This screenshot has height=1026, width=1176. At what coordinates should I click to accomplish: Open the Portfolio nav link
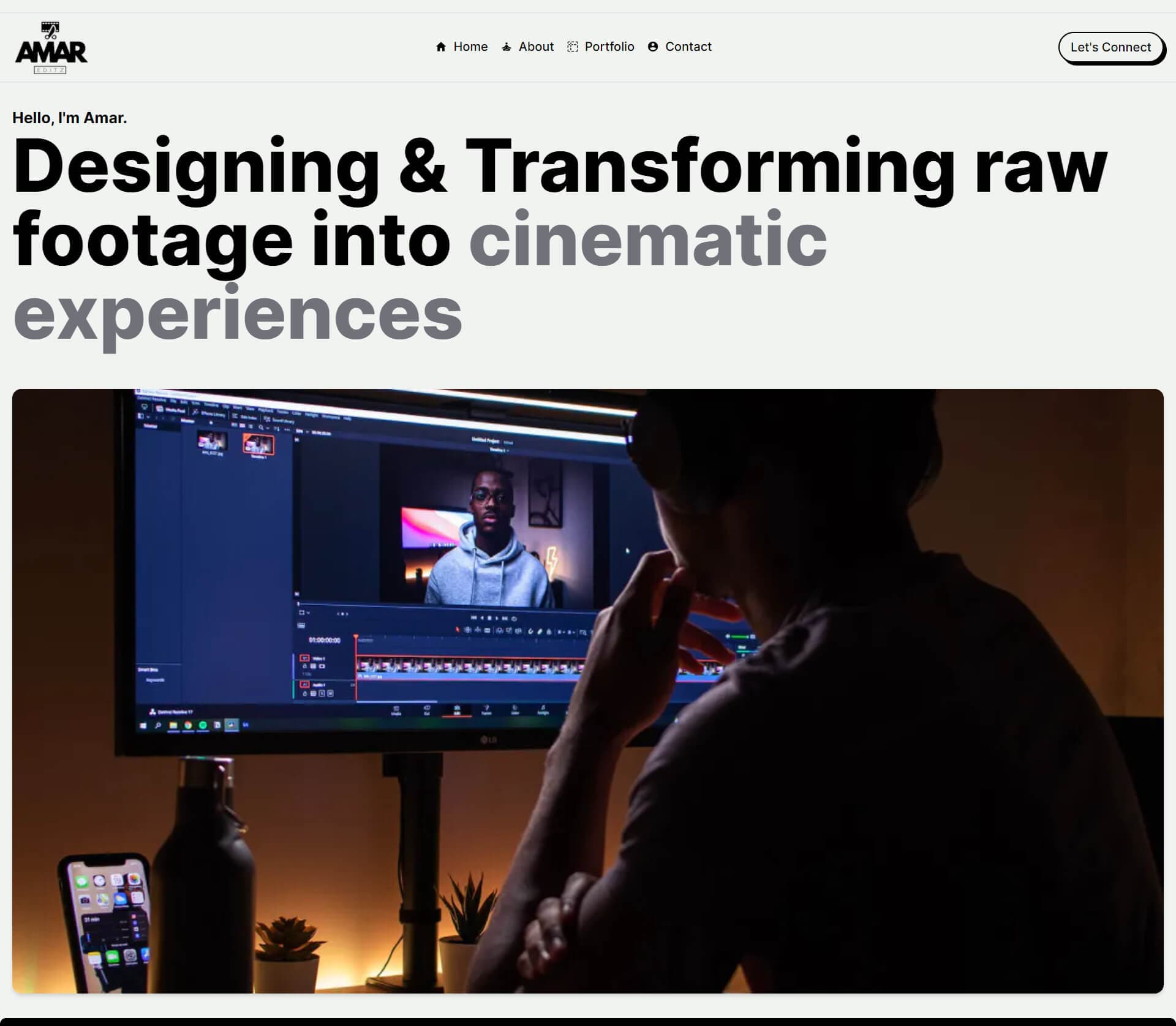point(609,47)
